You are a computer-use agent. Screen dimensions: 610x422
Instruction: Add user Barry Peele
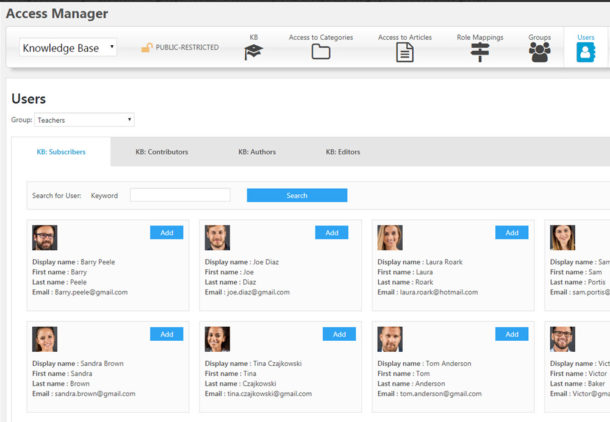[x=167, y=233]
